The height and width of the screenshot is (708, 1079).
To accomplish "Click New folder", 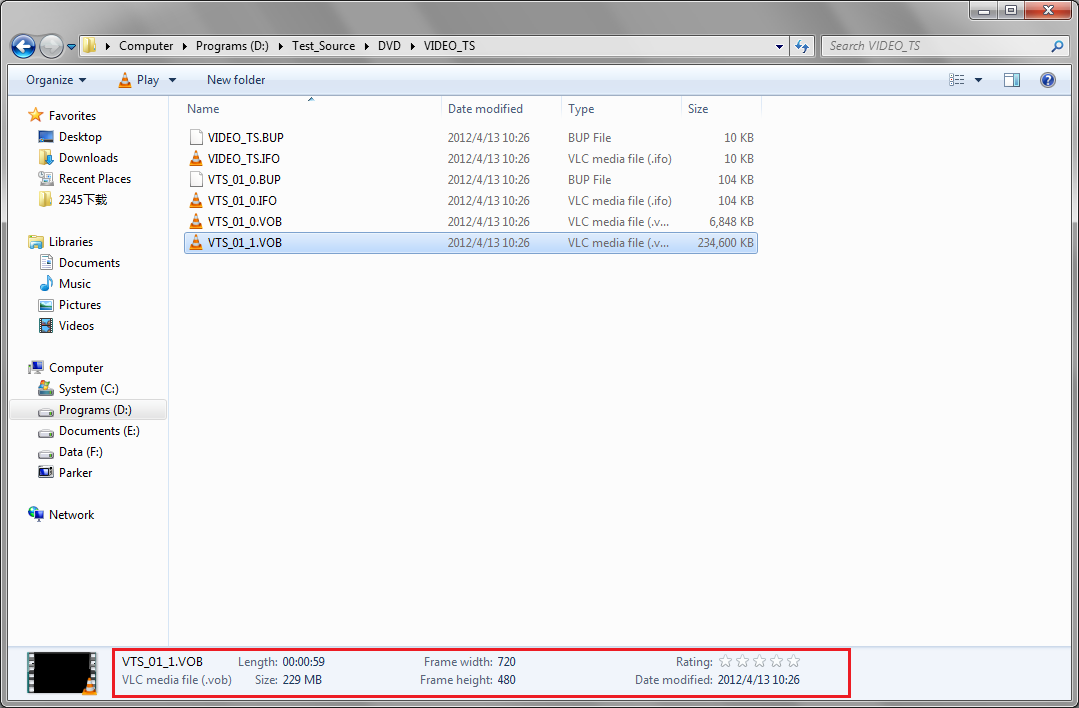I will coord(236,80).
